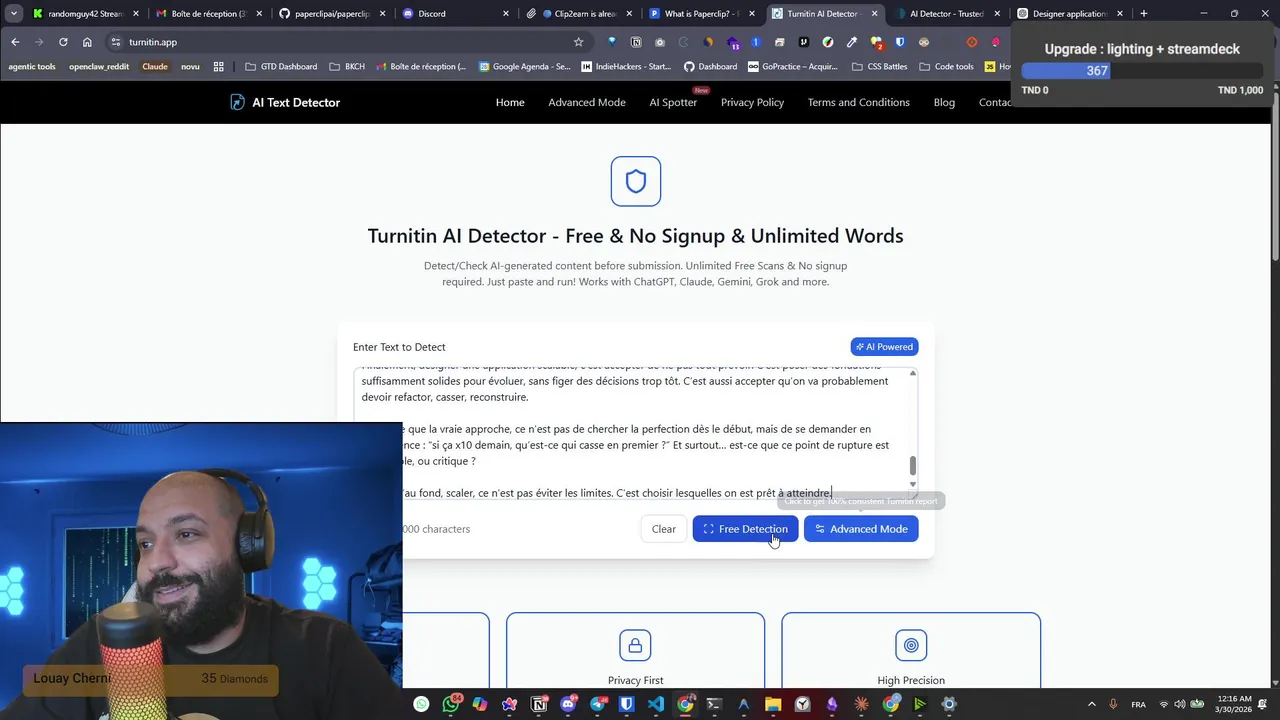1280x720 pixels.
Task: Open File Explorer from the taskbar
Action: [773, 704]
